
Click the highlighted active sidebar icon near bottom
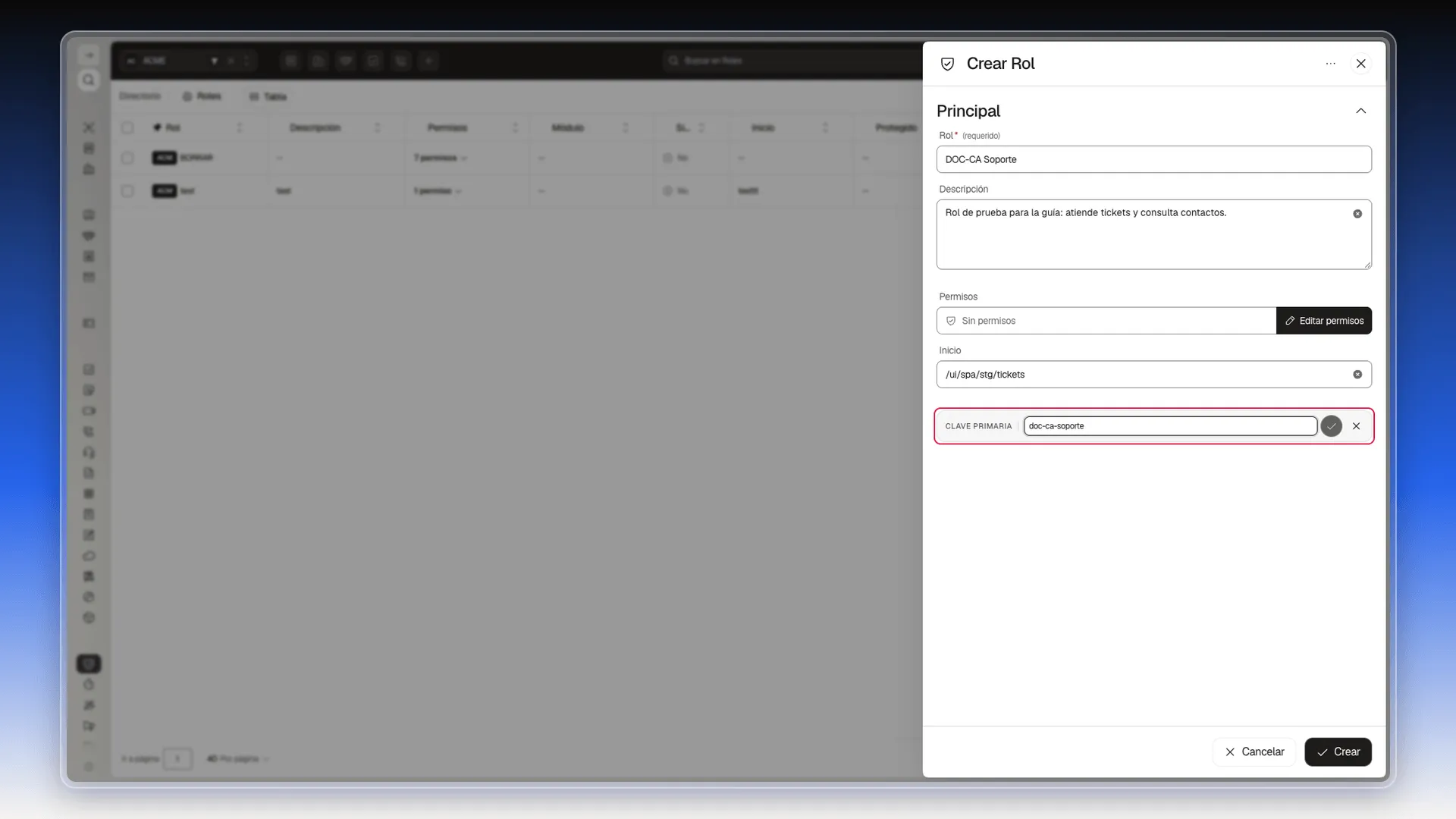click(x=89, y=664)
